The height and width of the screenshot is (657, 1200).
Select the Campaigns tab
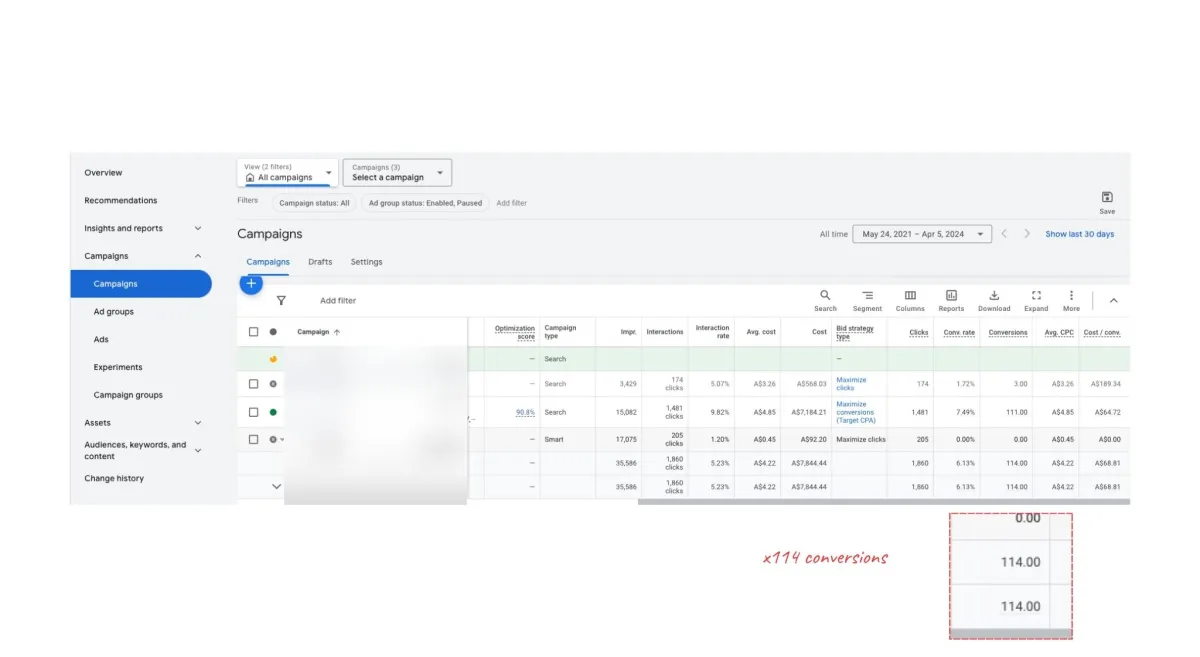(x=268, y=262)
